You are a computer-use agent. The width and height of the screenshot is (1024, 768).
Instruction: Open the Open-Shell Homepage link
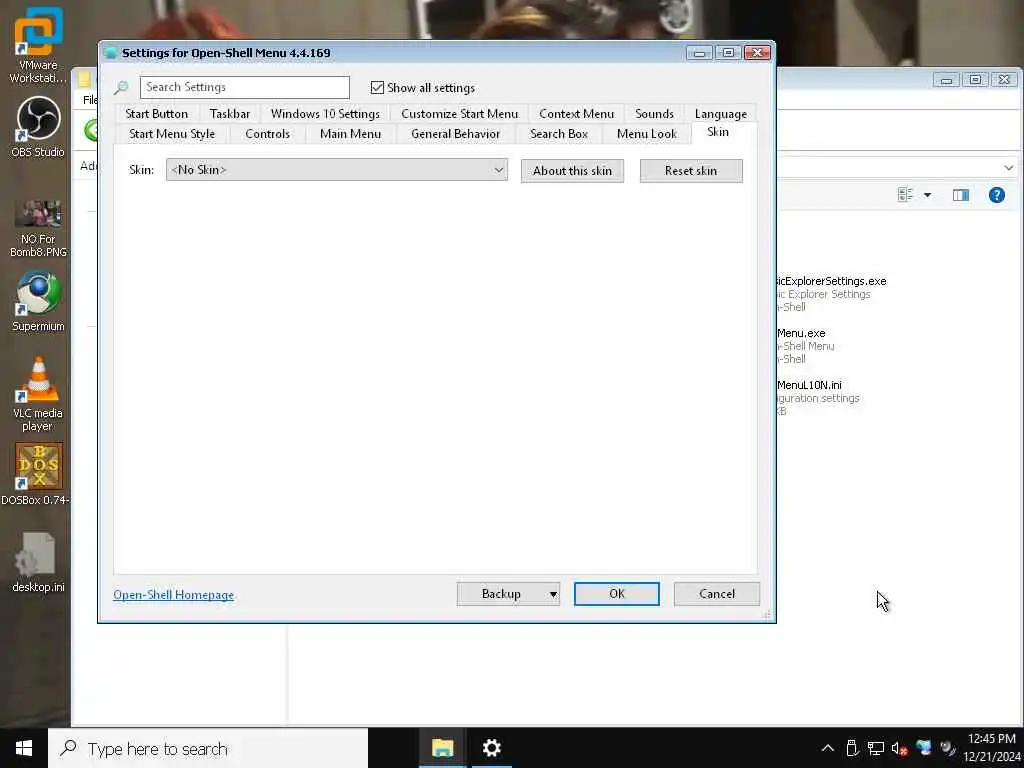[x=173, y=595]
